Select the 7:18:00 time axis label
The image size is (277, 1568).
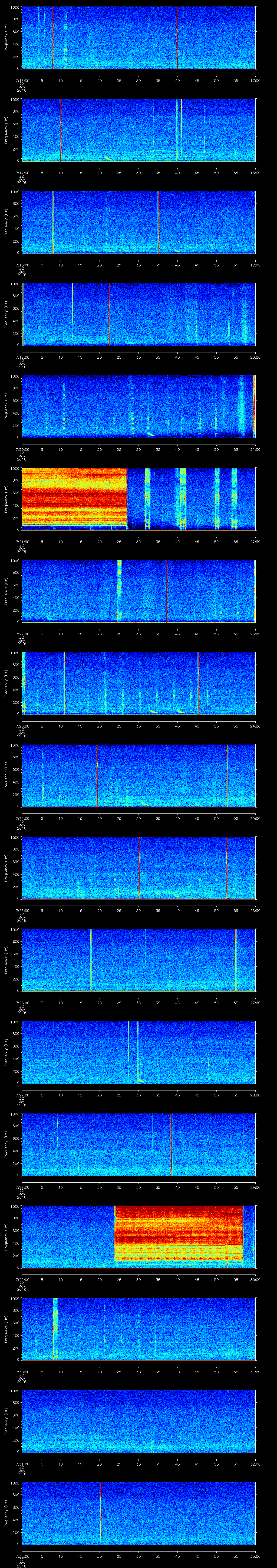[x=22, y=265]
